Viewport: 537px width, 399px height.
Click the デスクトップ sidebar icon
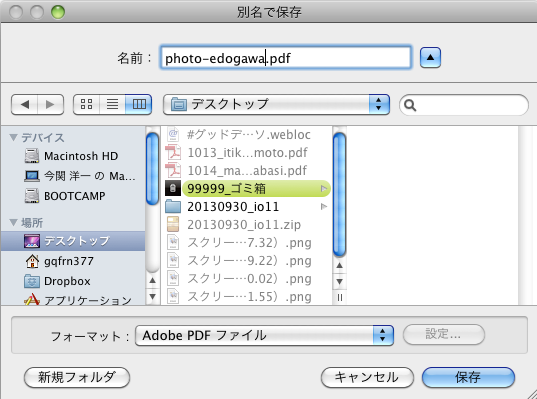click(x=32, y=241)
